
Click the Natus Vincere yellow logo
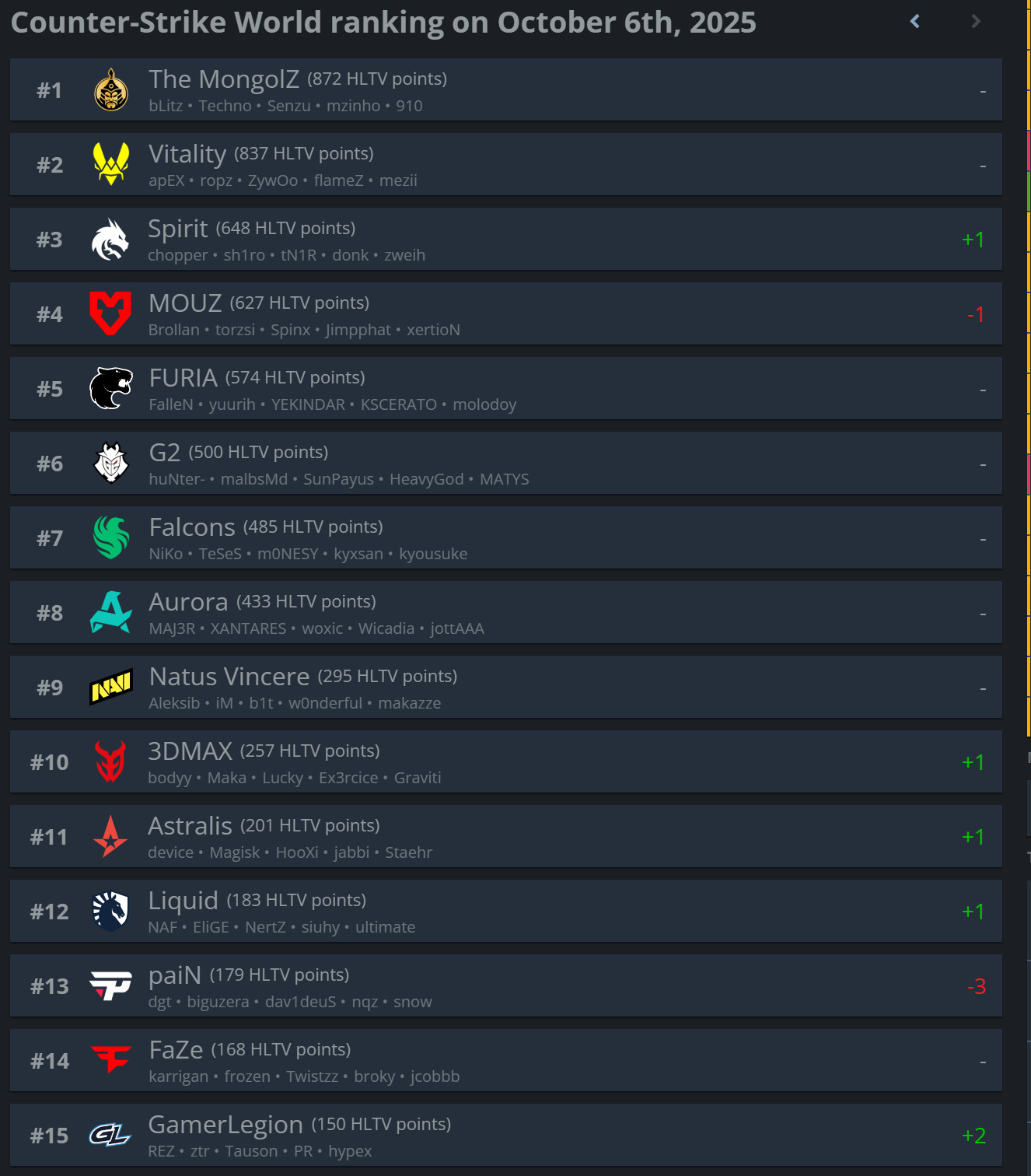point(111,687)
